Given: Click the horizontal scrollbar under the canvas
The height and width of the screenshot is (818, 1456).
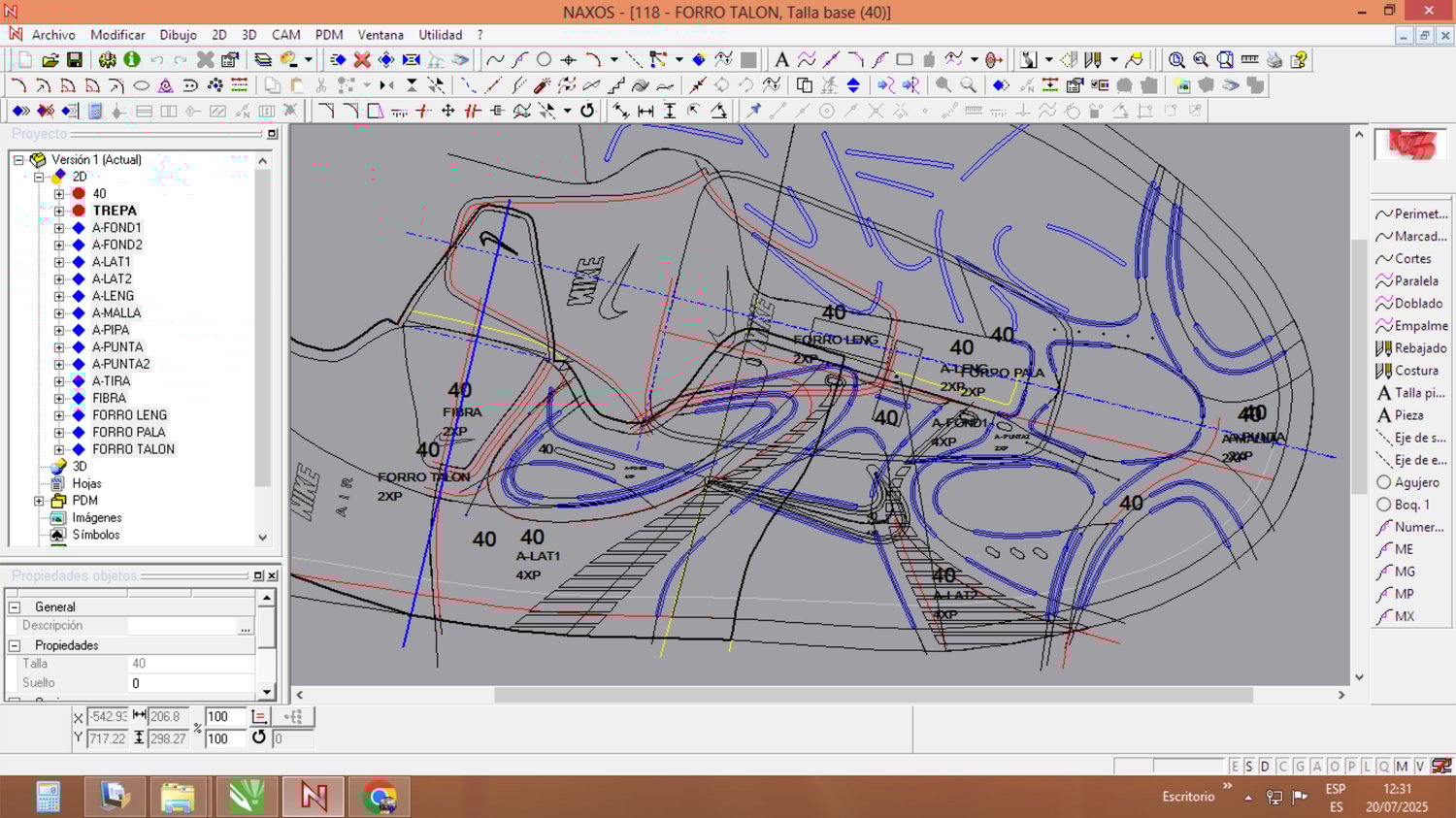Looking at the screenshot, I should [874, 695].
